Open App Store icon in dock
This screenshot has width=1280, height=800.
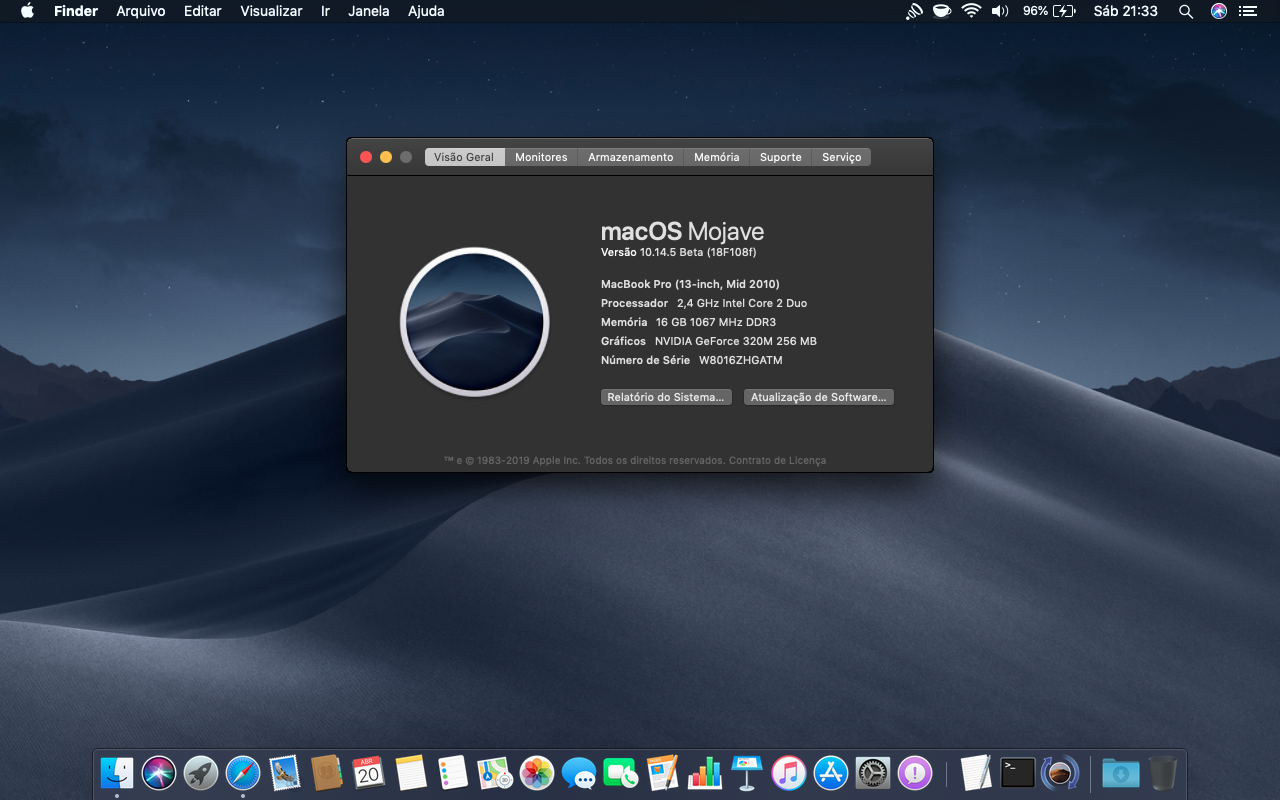tap(831, 773)
